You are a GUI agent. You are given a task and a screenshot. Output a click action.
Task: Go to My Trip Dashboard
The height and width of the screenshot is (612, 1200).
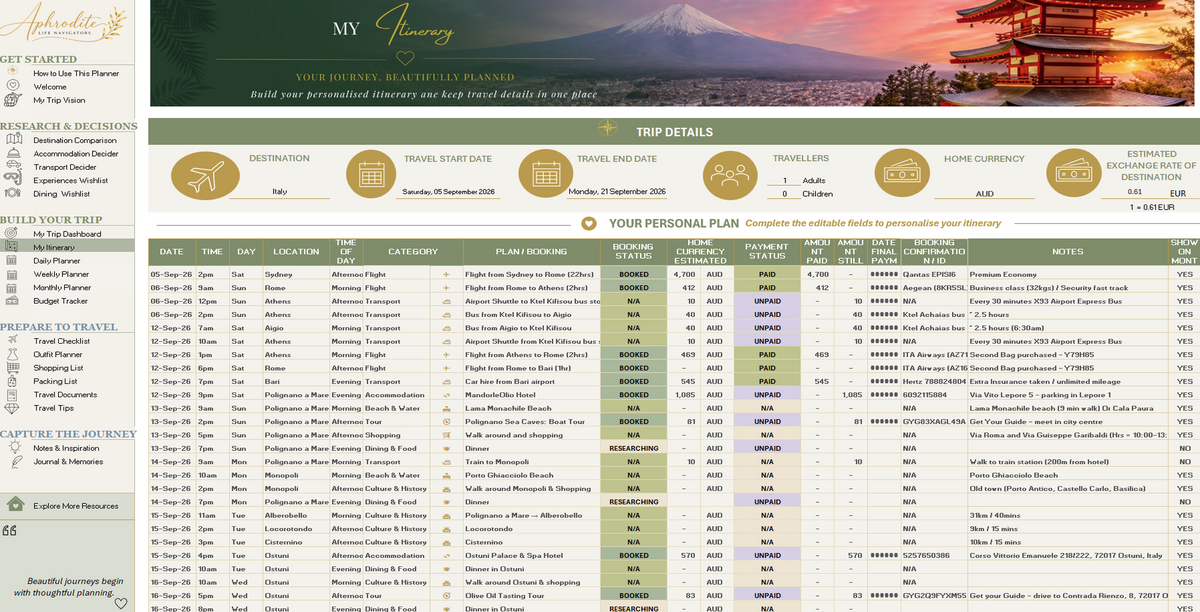click(67, 234)
